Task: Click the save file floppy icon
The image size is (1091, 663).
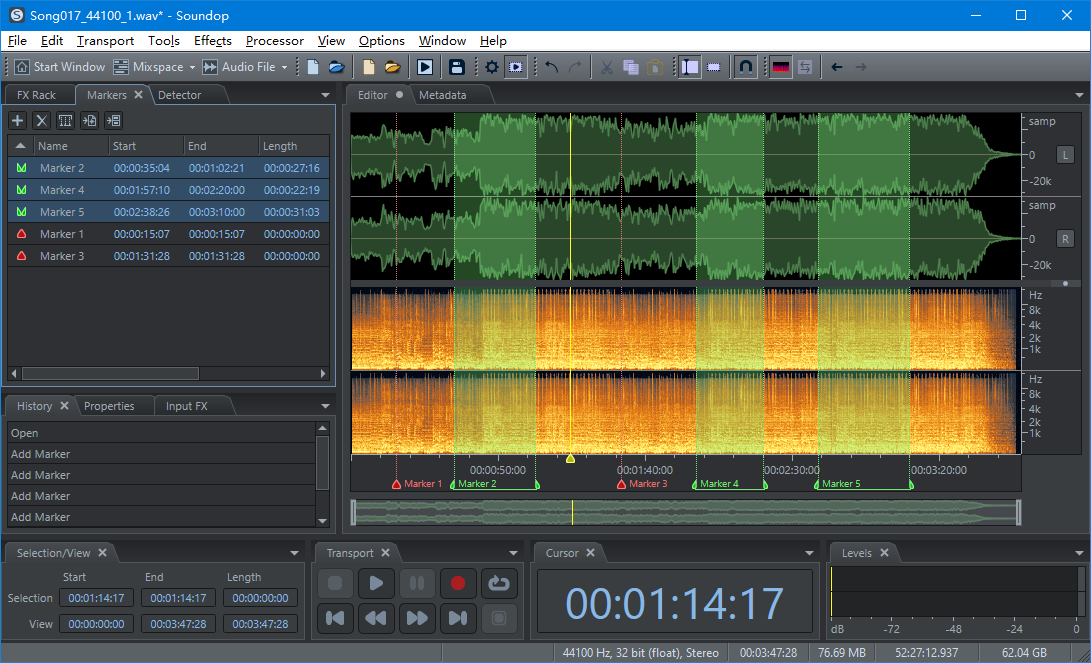Action: pos(457,67)
